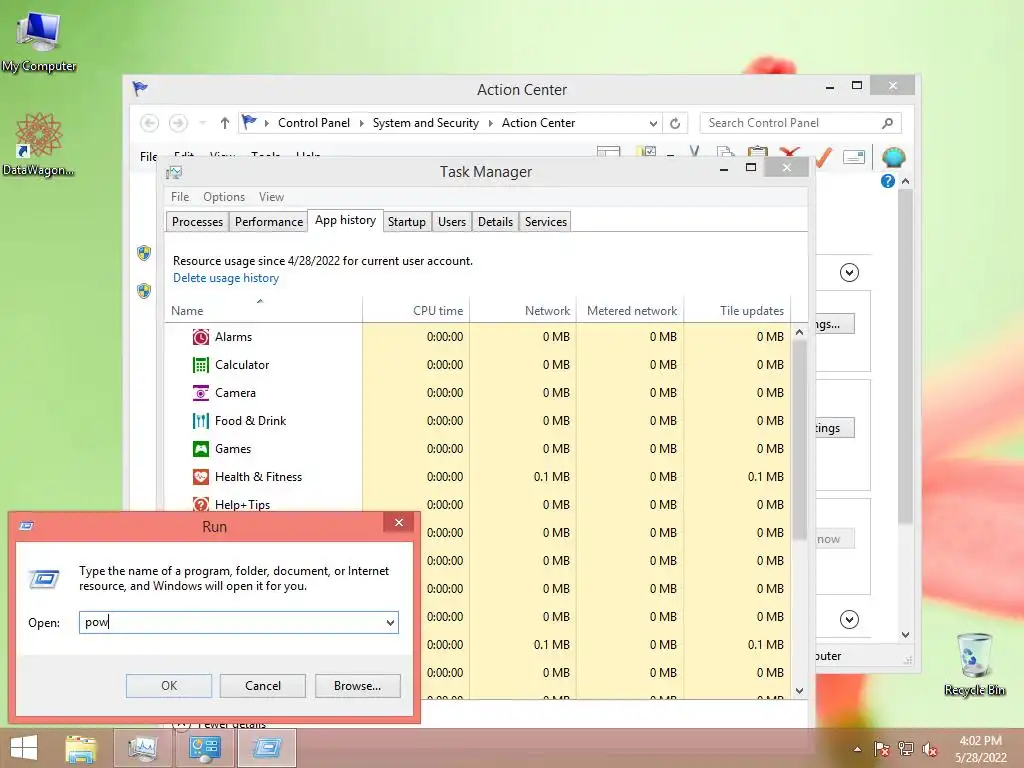Viewport: 1024px width, 768px height.
Task: Show hidden system tray icons
Action: pyautogui.click(x=857, y=749)
